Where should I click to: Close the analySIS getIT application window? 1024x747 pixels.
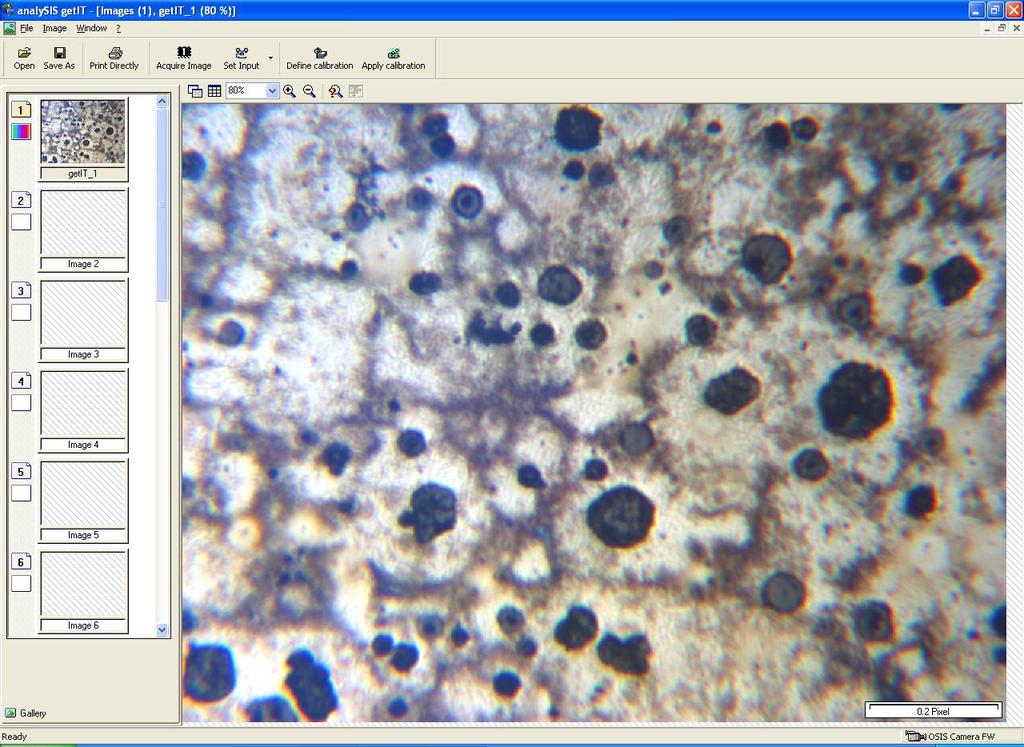pyautogui.click(x=1013, y=10)
